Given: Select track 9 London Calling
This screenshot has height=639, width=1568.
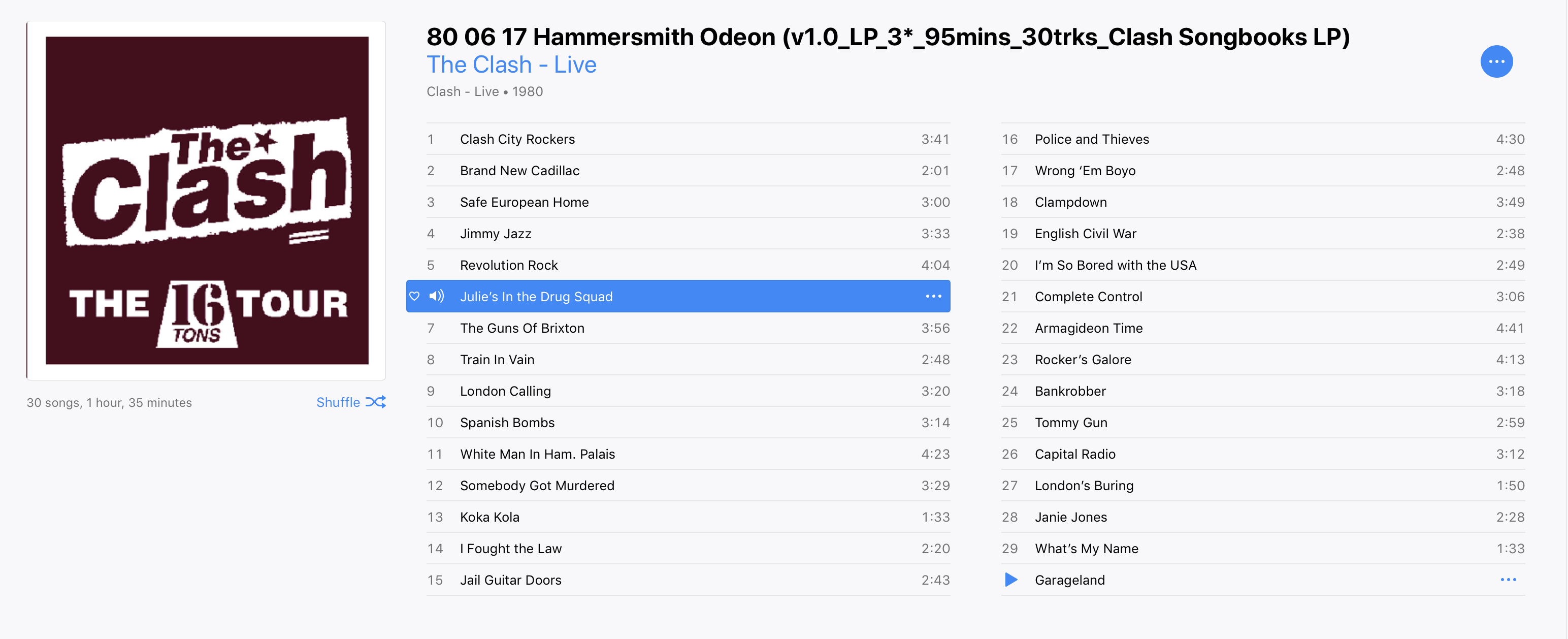Looking at the screenshot, I should pos(688,391).
